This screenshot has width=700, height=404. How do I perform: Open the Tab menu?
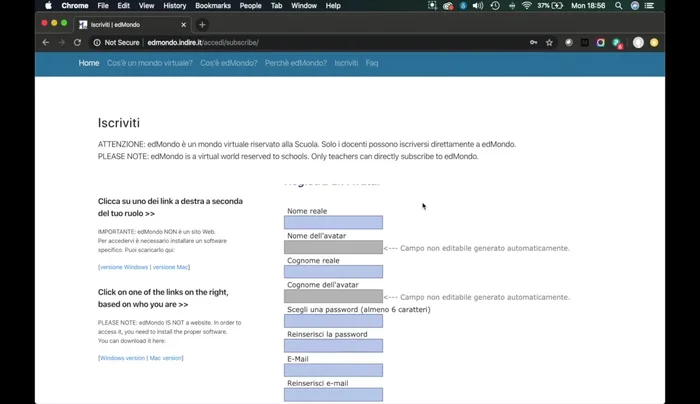[276, 6]
